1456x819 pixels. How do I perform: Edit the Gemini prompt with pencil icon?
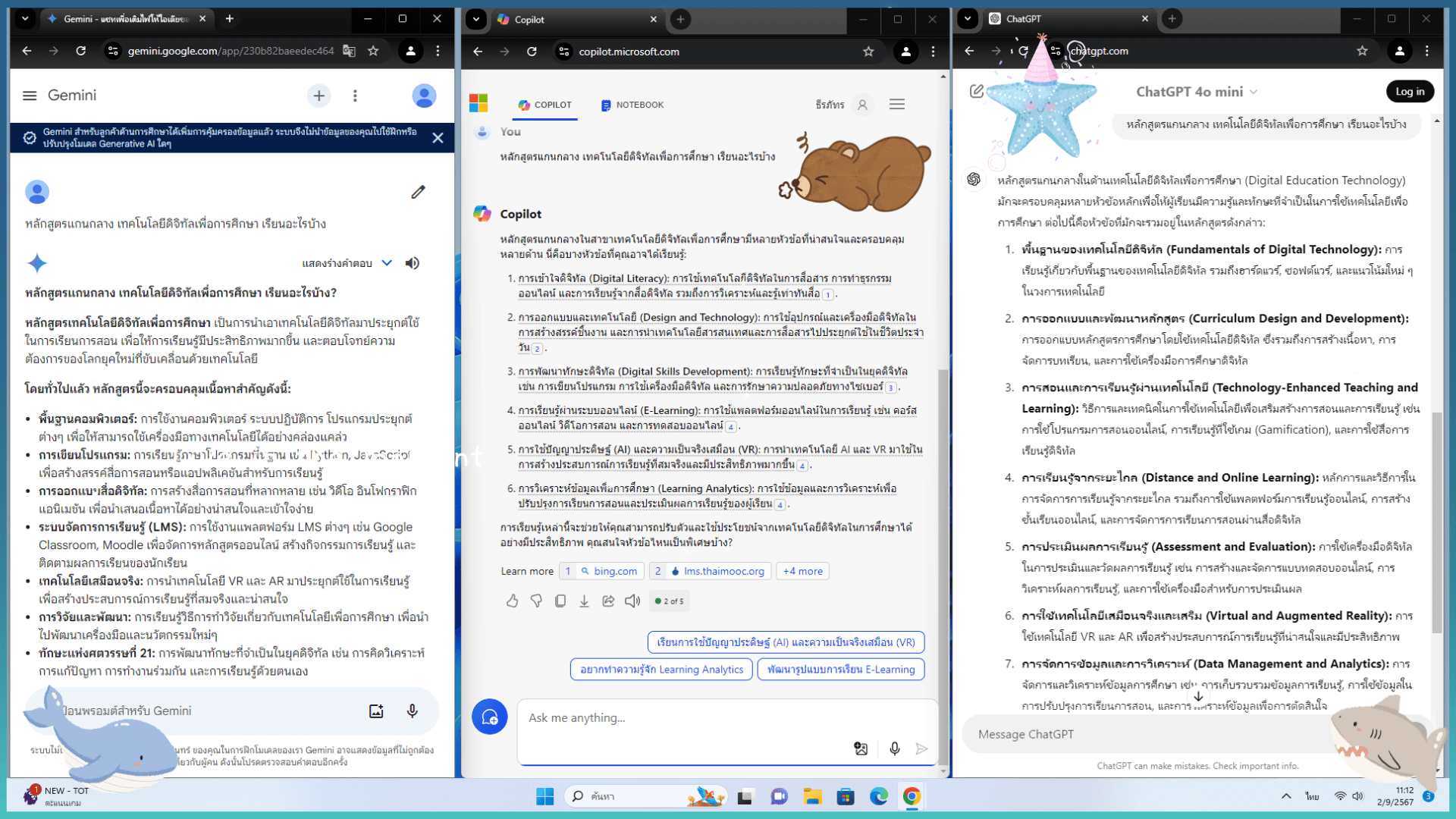418,192
